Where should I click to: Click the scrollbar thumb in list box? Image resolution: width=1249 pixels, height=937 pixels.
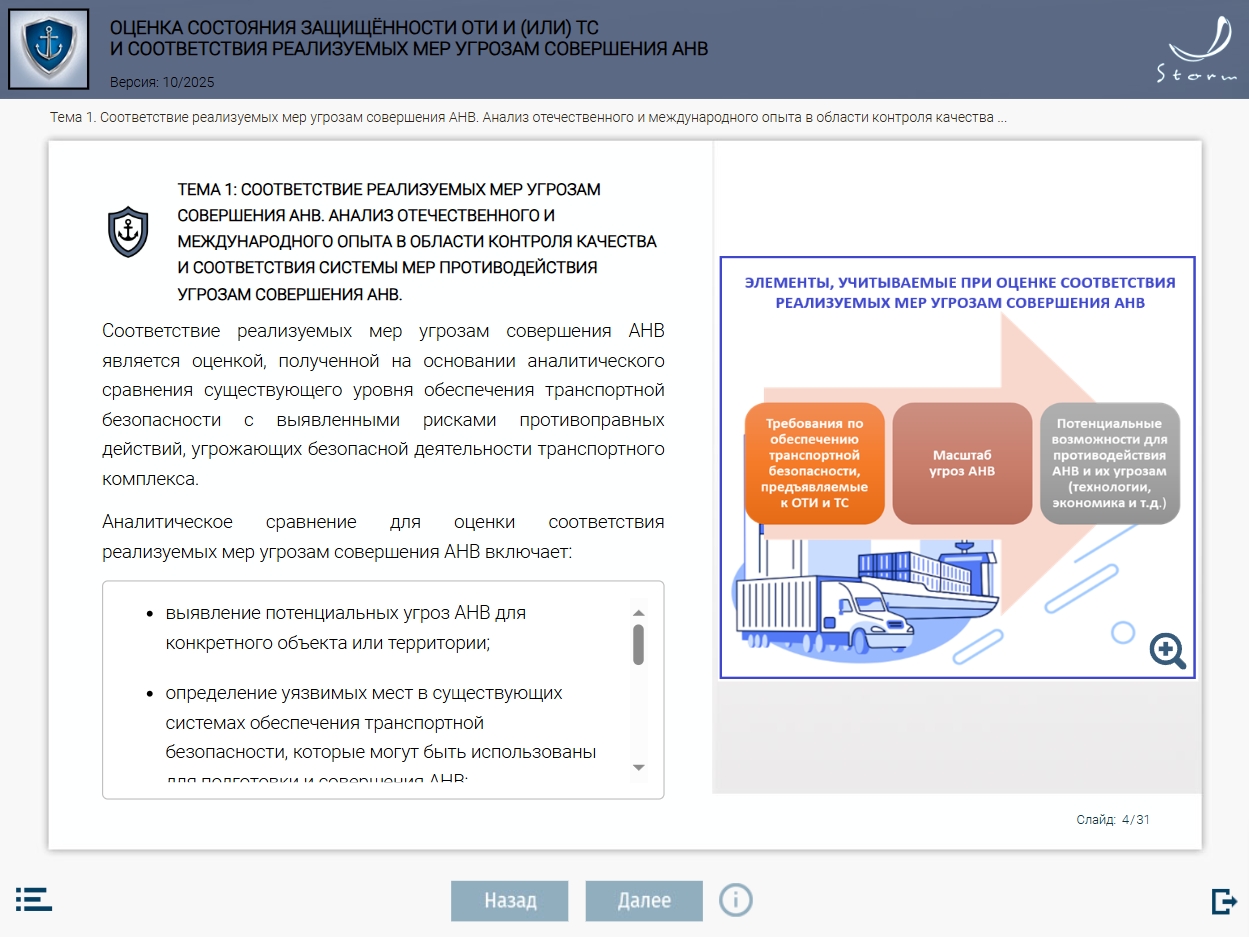click(x=639, y=644)
